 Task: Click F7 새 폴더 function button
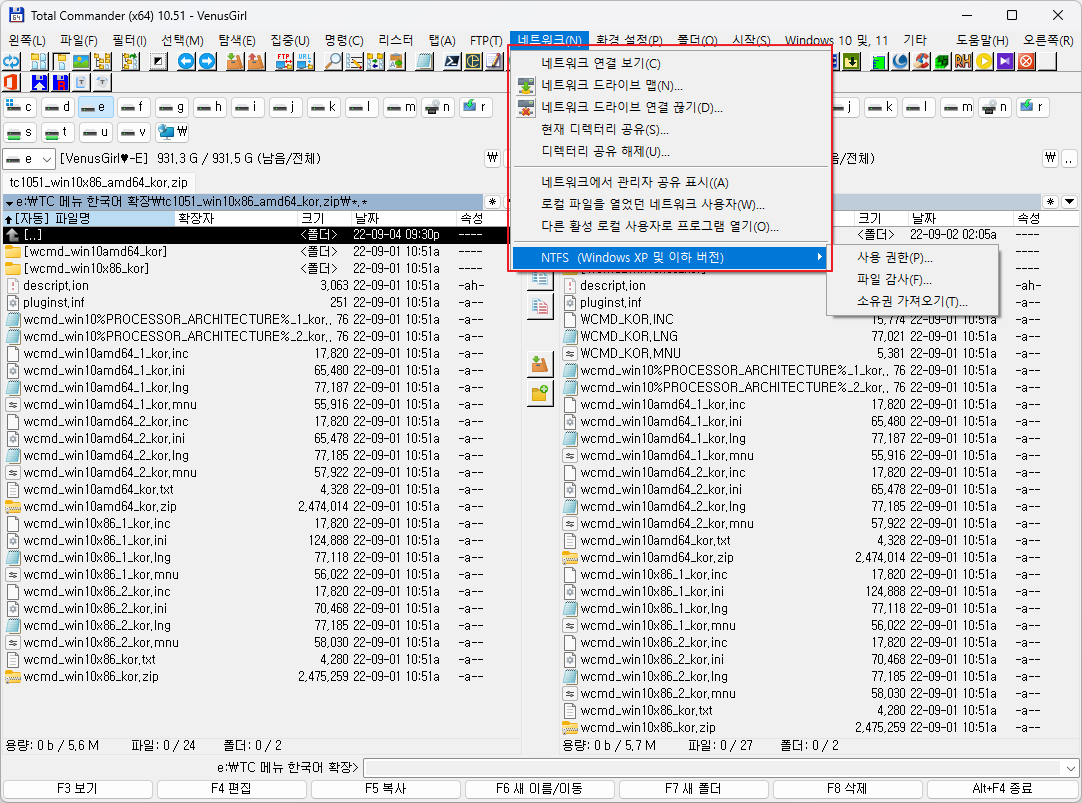694,789
